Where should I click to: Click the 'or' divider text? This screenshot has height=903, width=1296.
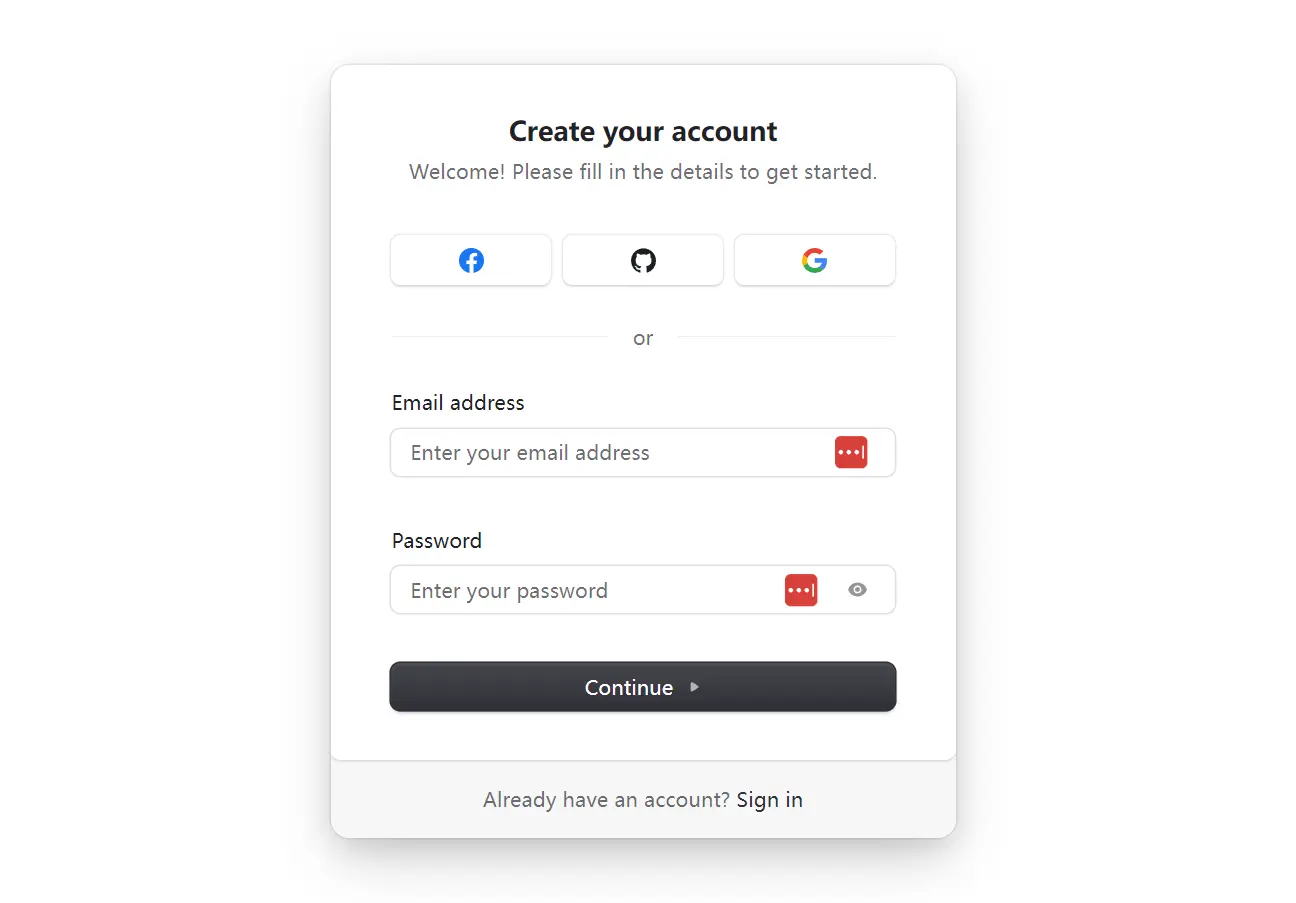coord(643,338)
